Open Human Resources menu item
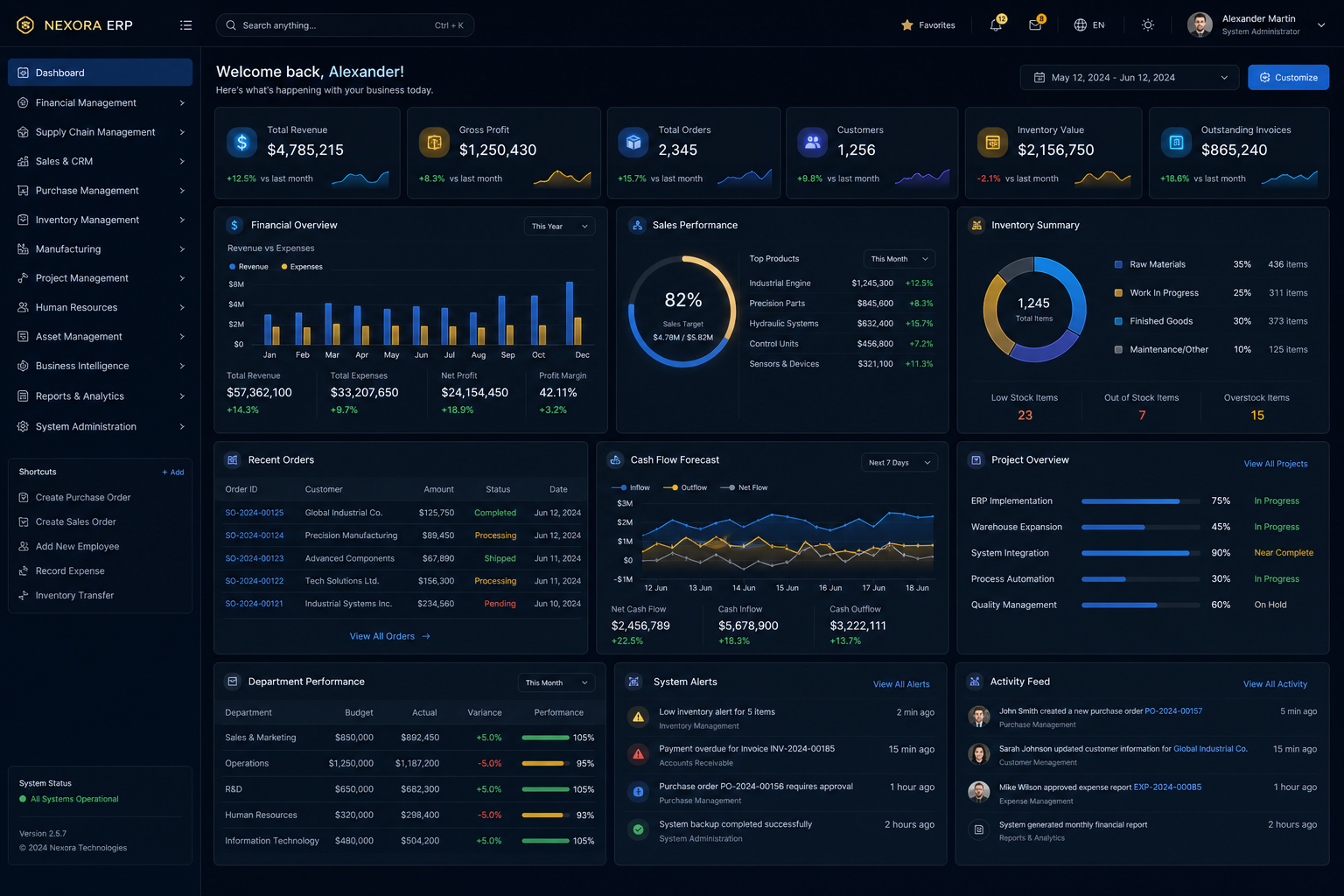Viewport: 1344px width, 896px height. point(100,307)
